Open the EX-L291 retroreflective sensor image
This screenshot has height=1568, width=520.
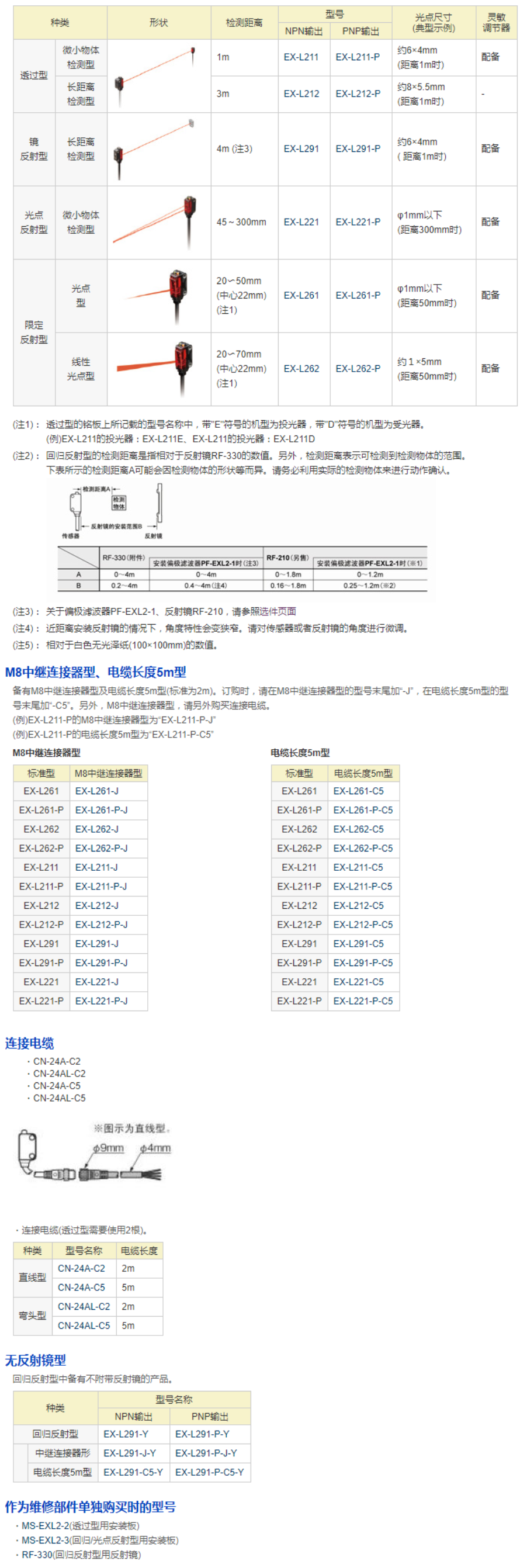(158, 149)
